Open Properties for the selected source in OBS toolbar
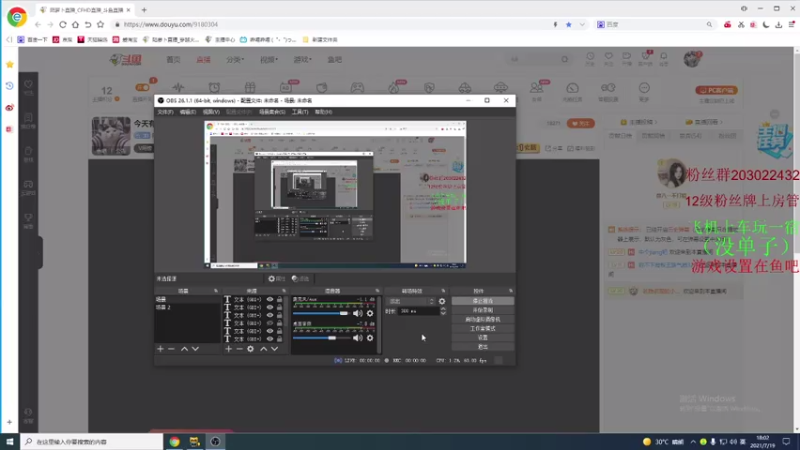The image size is (800, 450). tap(277, 279)
